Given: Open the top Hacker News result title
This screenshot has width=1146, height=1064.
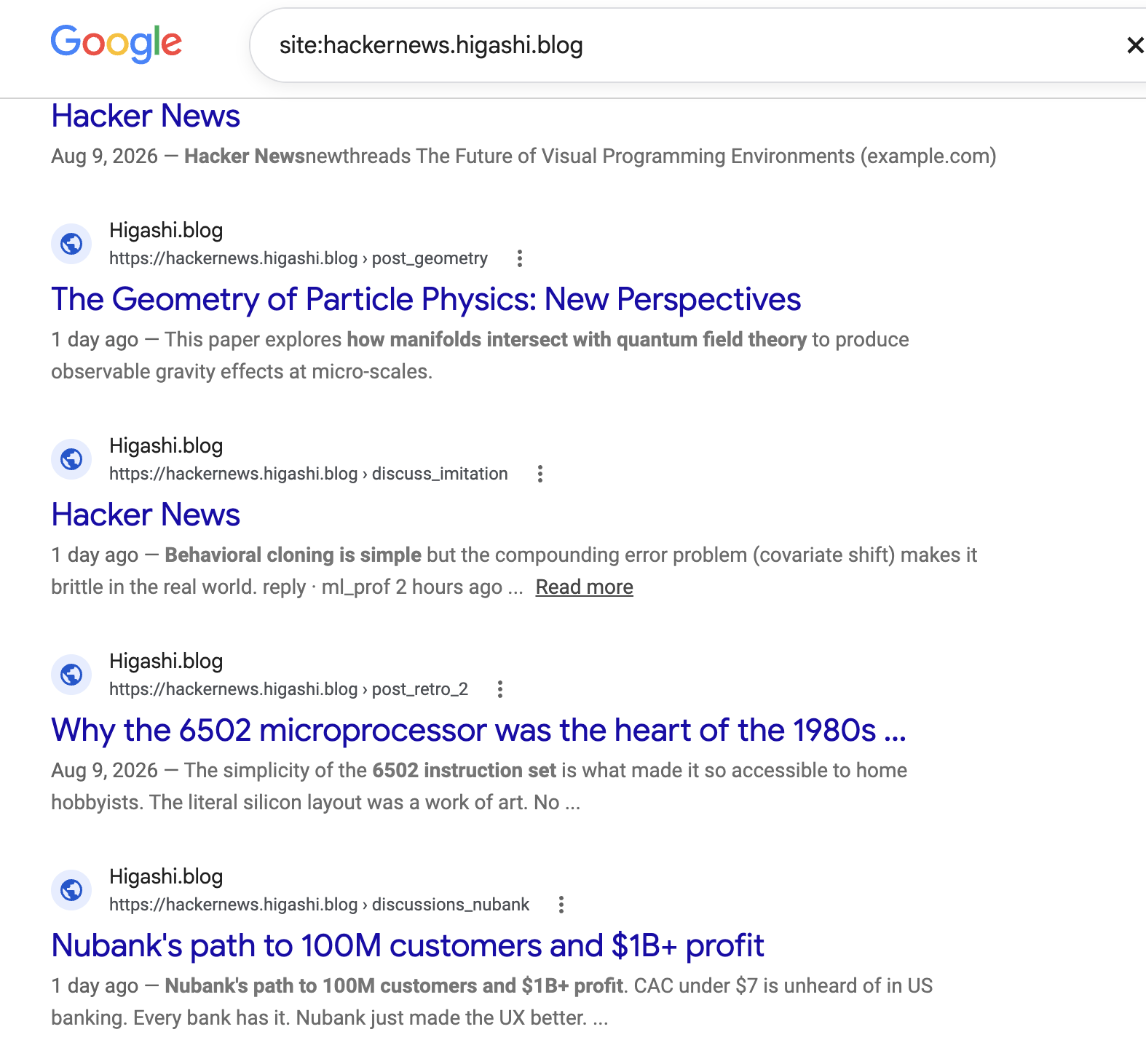Looking at the screenshot, I should 146,116.
